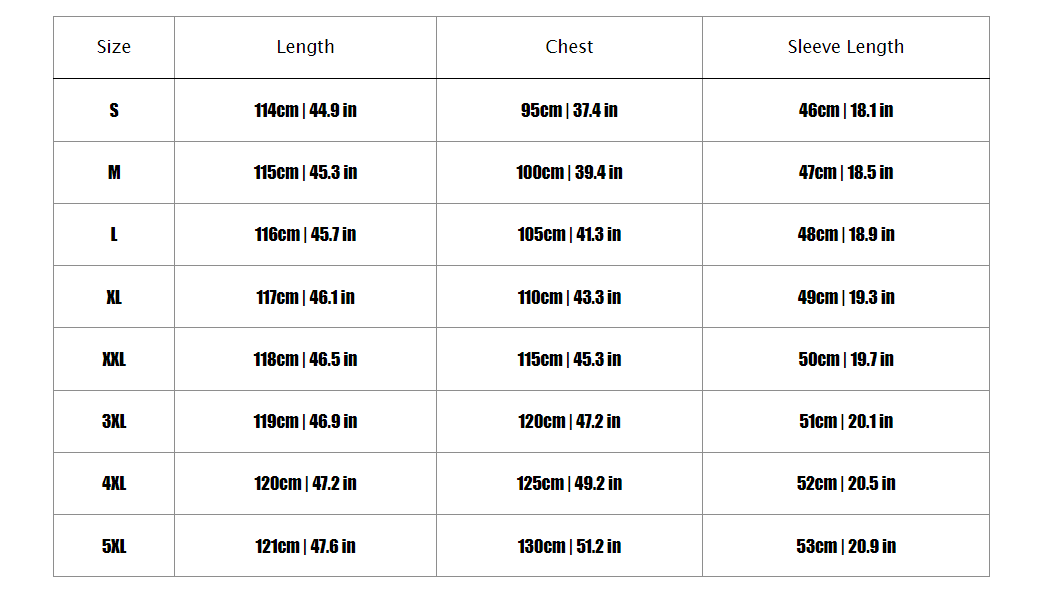This screenshot has height=602, width=1047.
Task: Click the 51cm | 20.1 in sleeve cell
Action: [846, 421]
